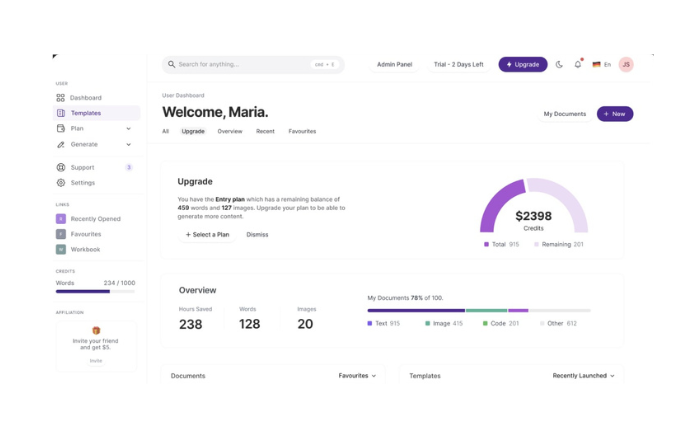This screenshot has width=696, height=426.
Task: Click the Text legend swatch
Action: (x=370, y=323)
